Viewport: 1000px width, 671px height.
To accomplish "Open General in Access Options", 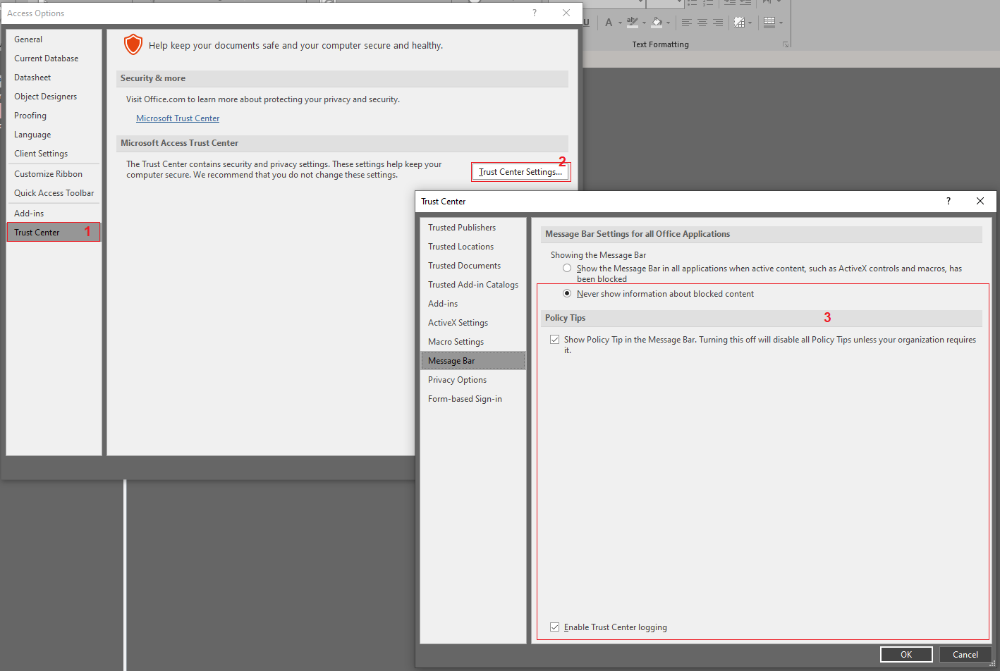I will [x=54, y=39].
